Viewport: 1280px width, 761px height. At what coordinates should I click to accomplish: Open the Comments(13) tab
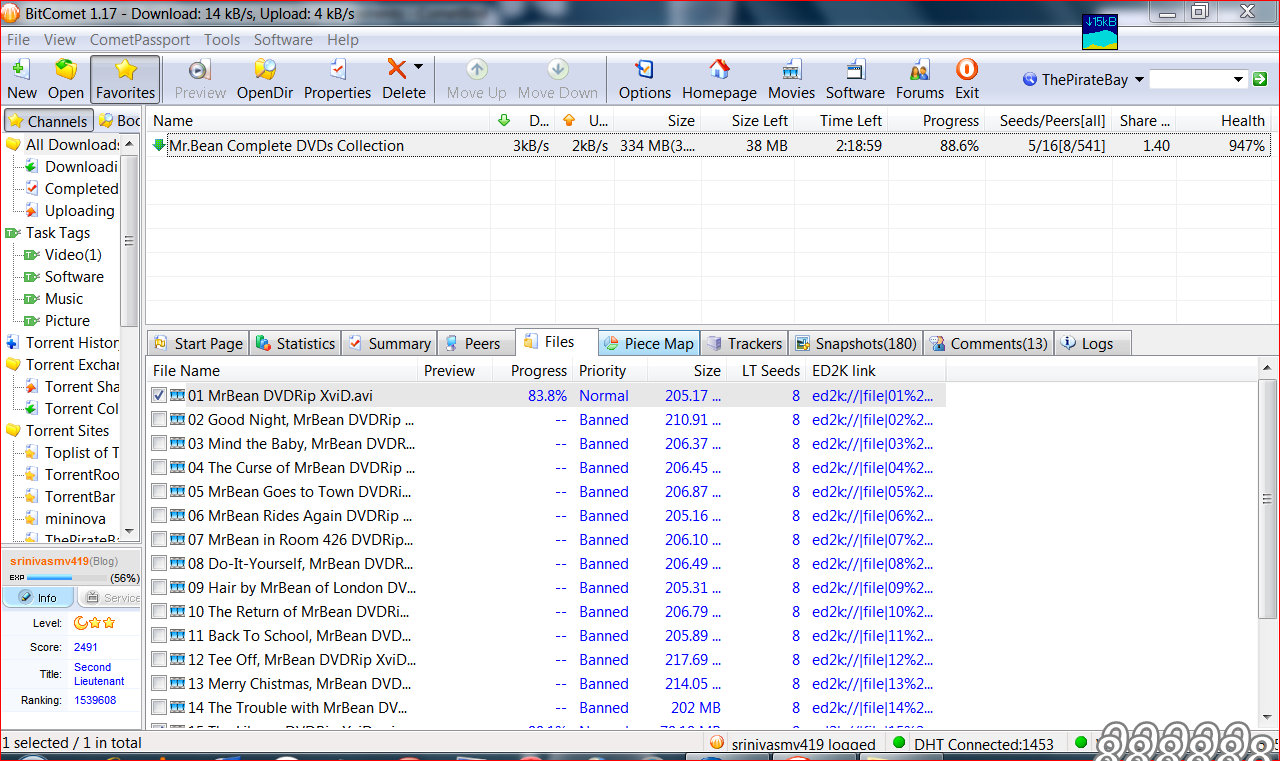point(988,343)
